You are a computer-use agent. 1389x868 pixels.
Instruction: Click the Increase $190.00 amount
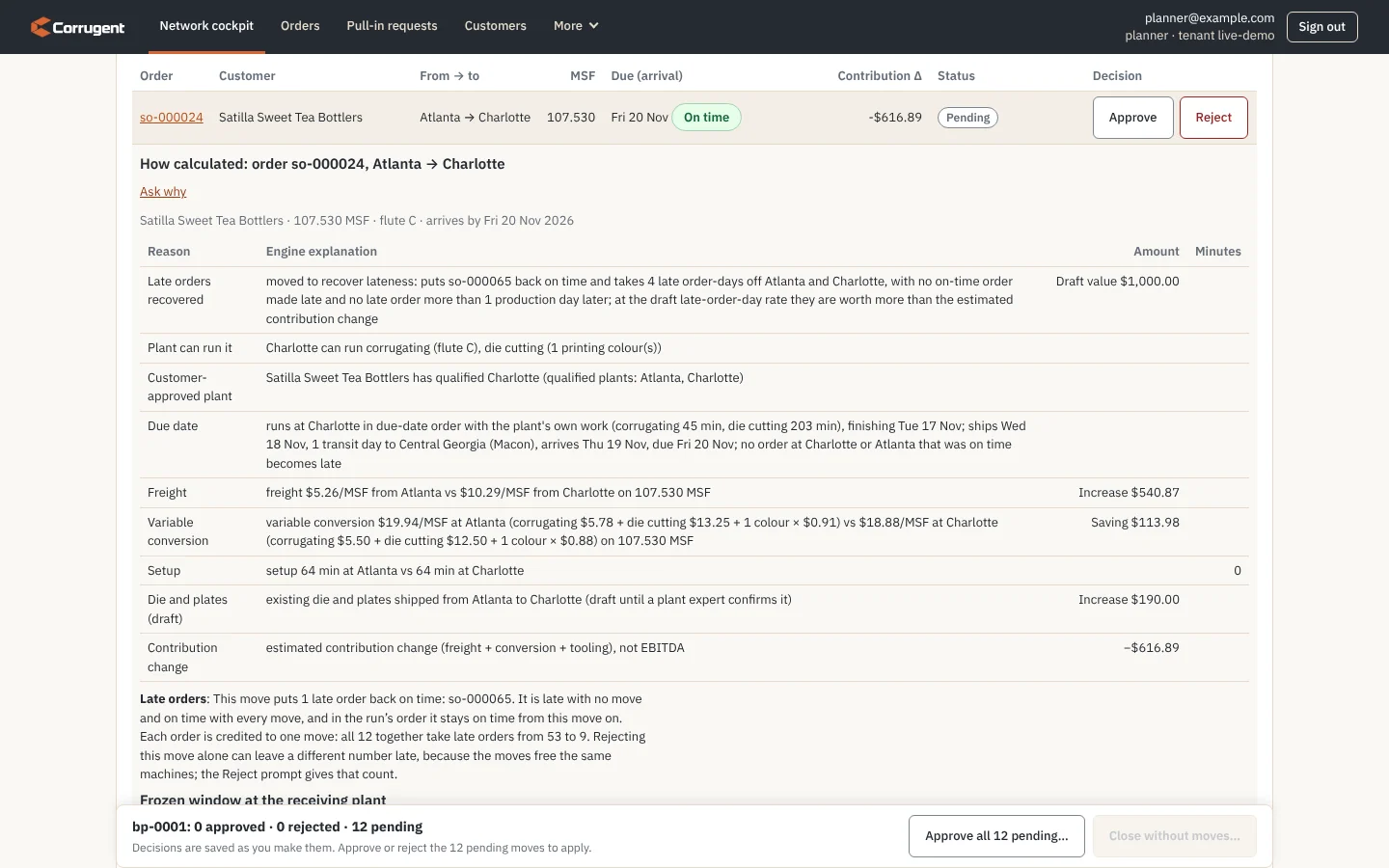click(x=1129, y=600)
